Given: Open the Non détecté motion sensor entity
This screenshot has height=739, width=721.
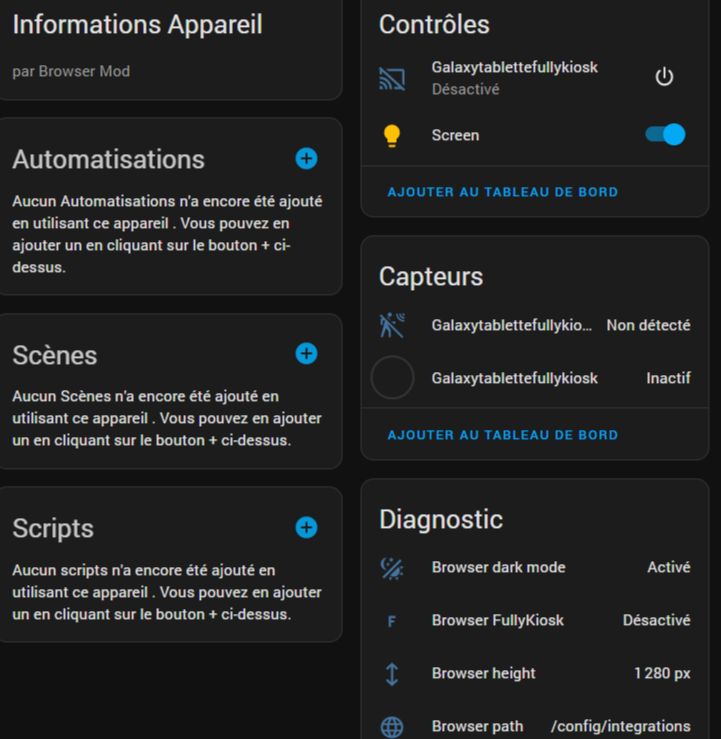Looking at the screenshot, I should (535, 325).
